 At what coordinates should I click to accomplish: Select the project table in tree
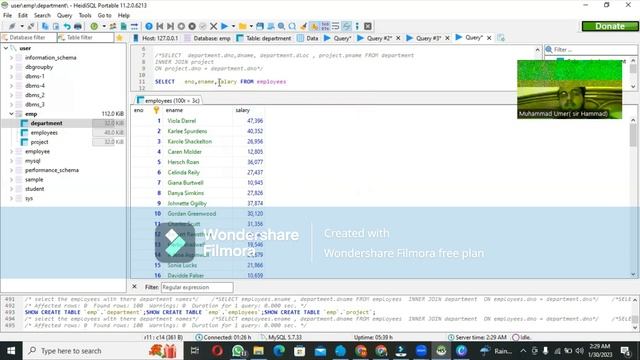(39, 142)
